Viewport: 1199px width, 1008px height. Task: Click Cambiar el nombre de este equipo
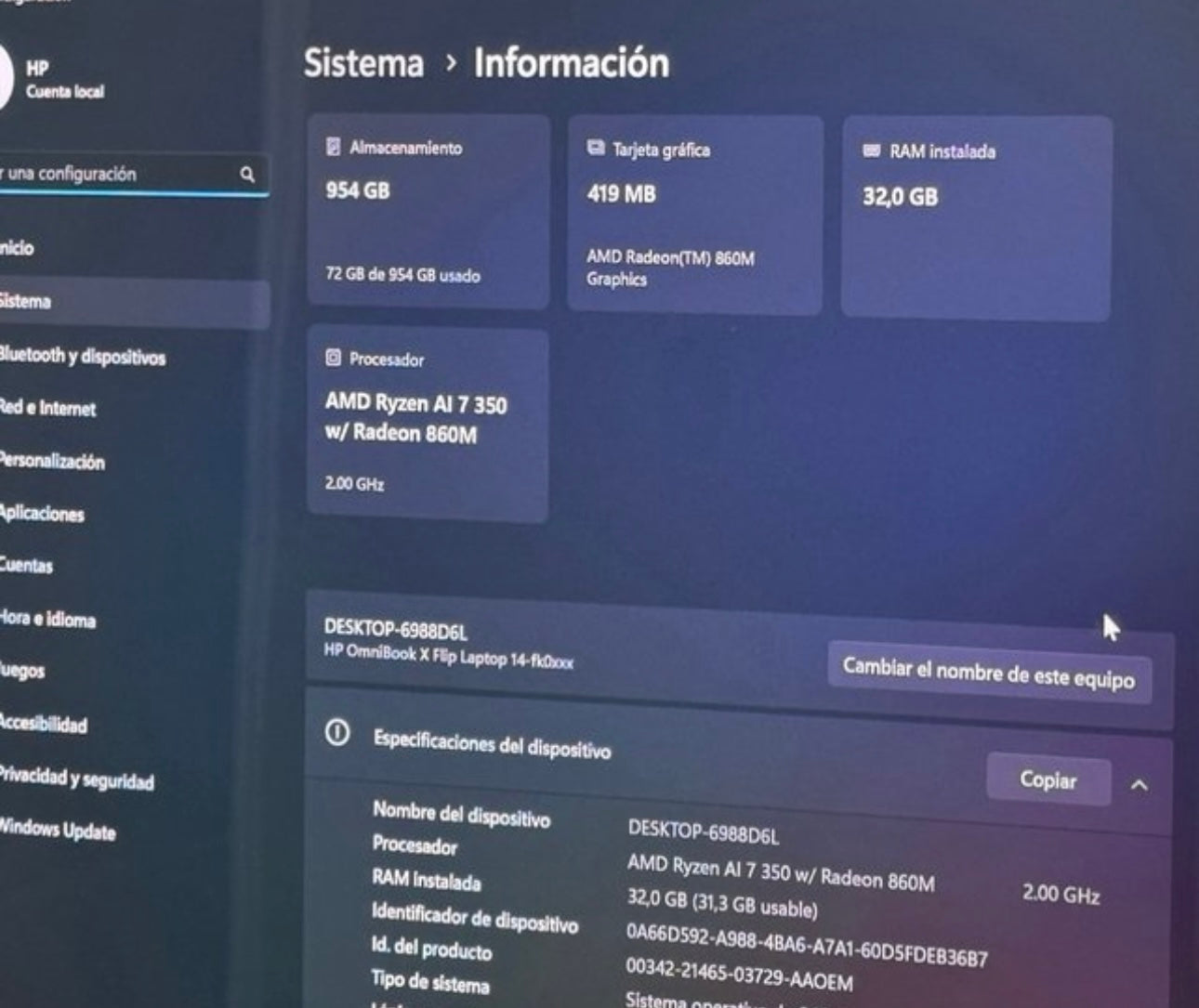coord(989,672)
